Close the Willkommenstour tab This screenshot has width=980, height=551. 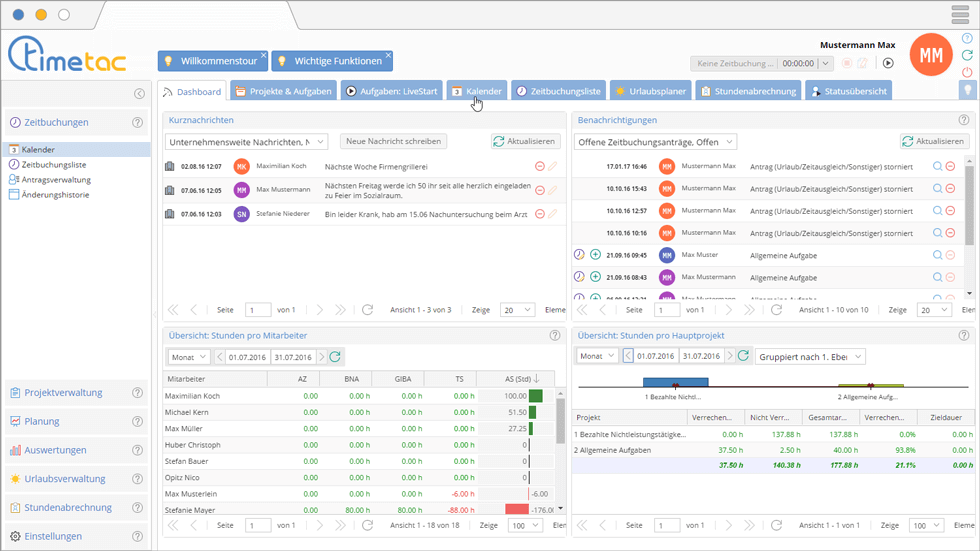263,55
